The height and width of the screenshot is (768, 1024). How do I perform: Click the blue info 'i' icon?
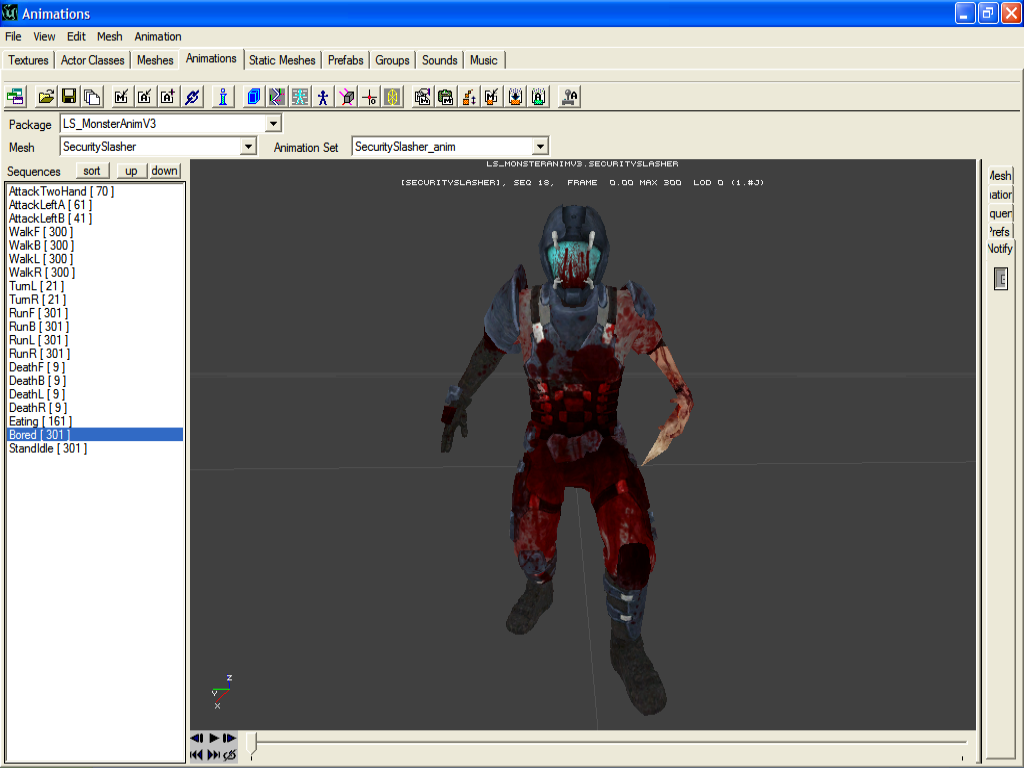[x=223, y=97]
